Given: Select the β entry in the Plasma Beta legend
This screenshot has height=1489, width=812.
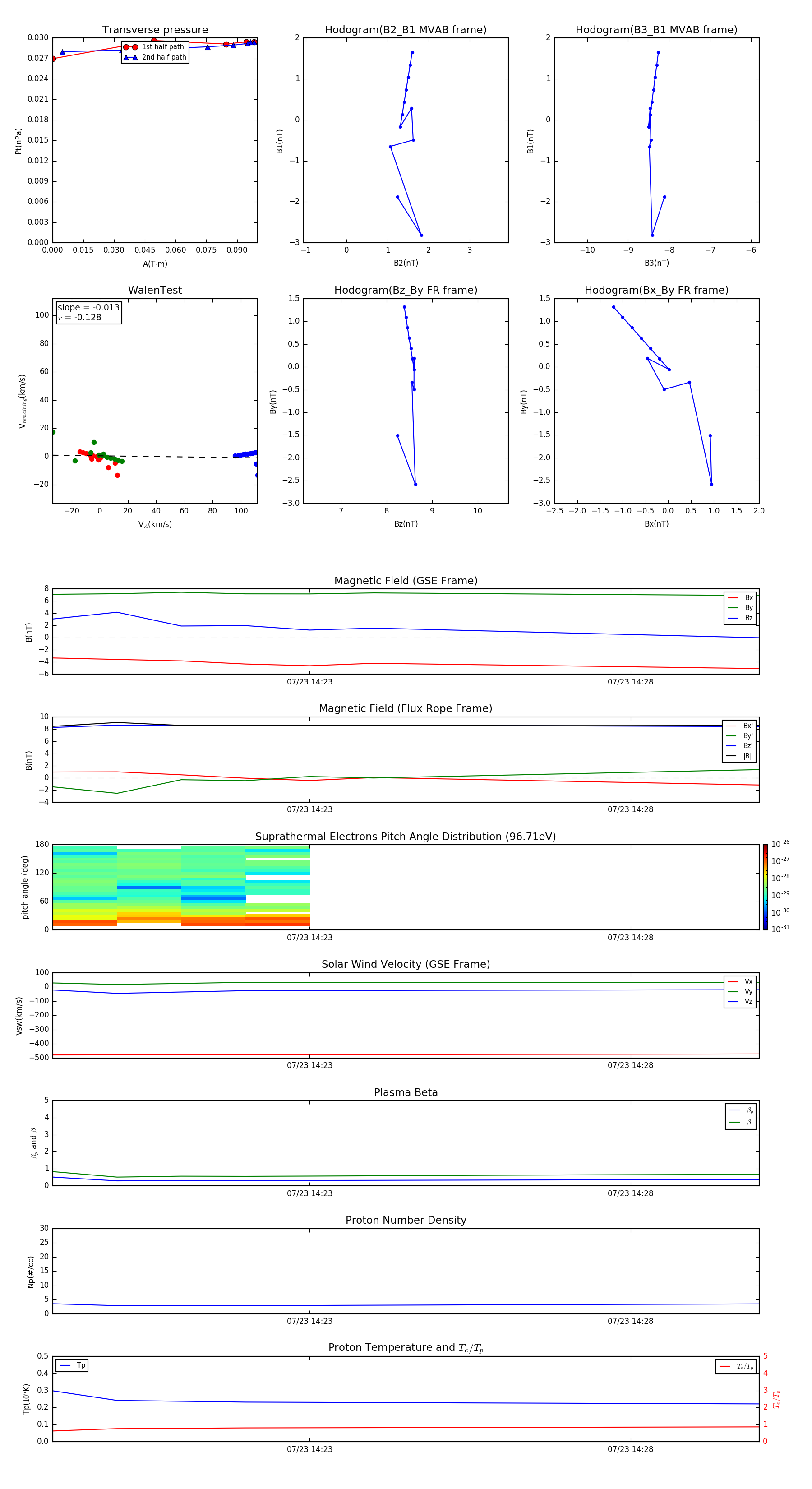Looking at the screenshot, I should pos(741,1123).
